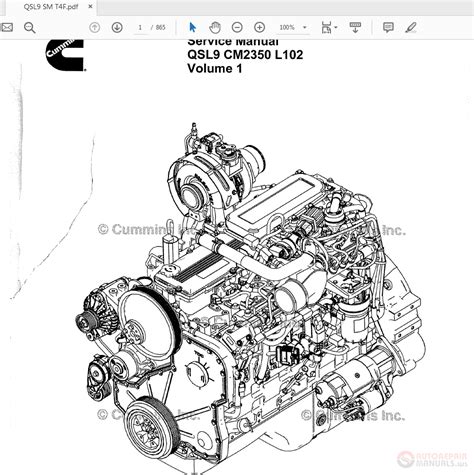Zoom out with minus icon

(237, 27)
